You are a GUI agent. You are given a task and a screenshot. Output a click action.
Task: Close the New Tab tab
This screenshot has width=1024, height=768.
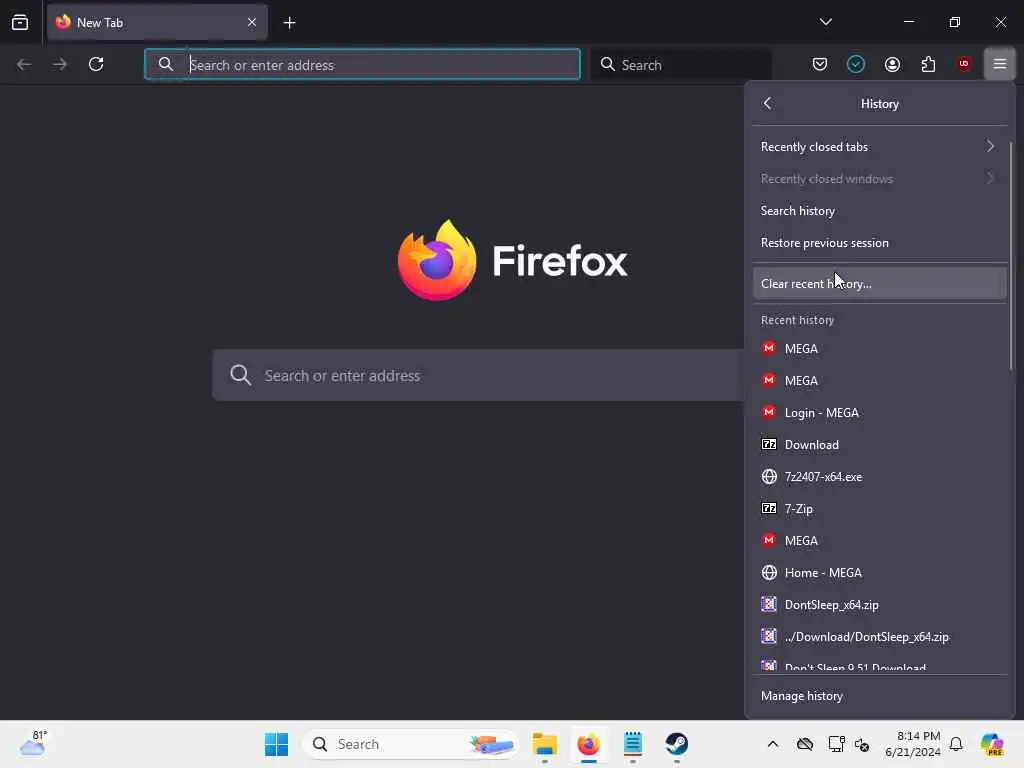click(251, 22)
